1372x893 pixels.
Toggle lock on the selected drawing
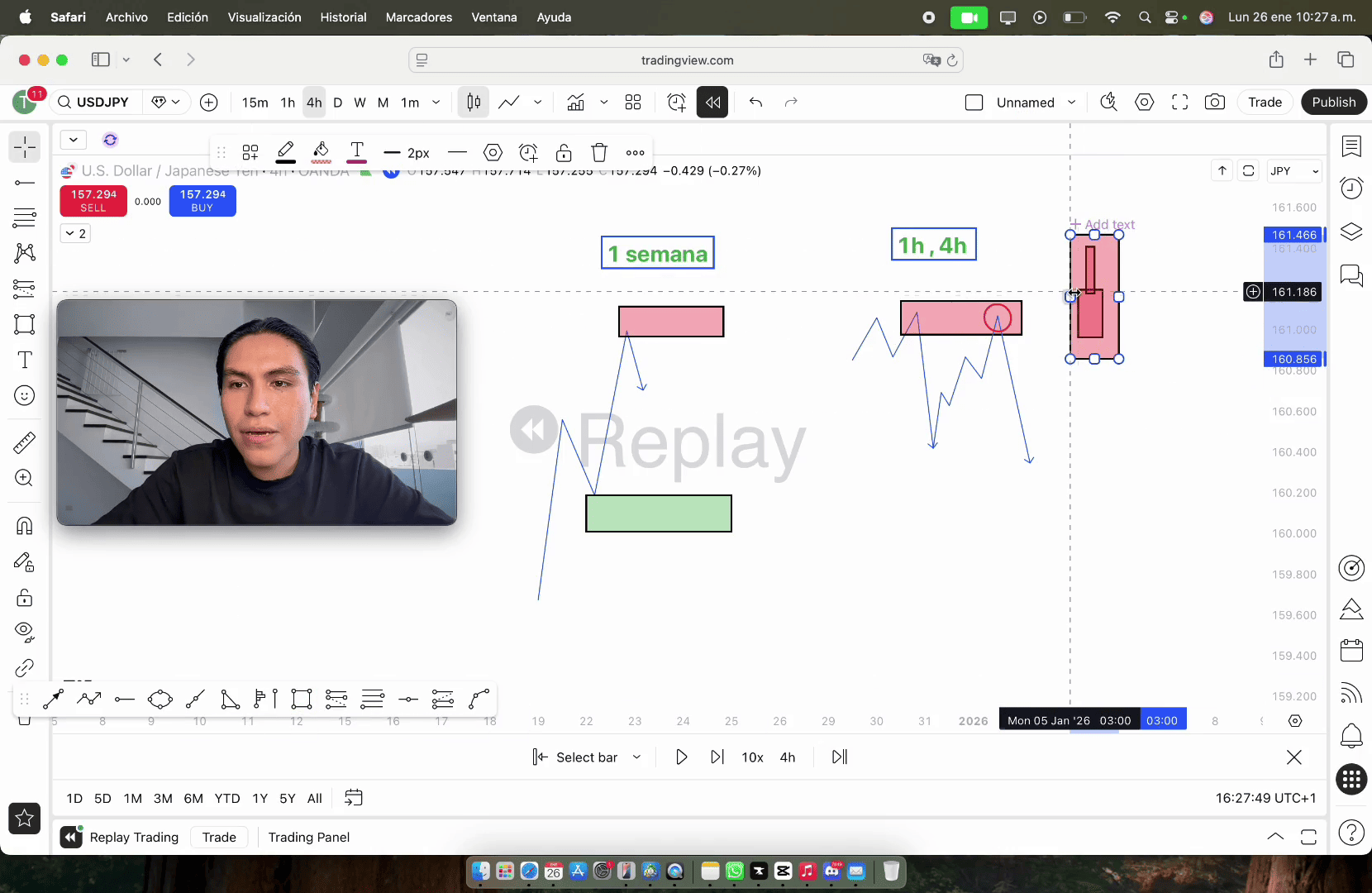pyautogui.click(x=564, y=153)
